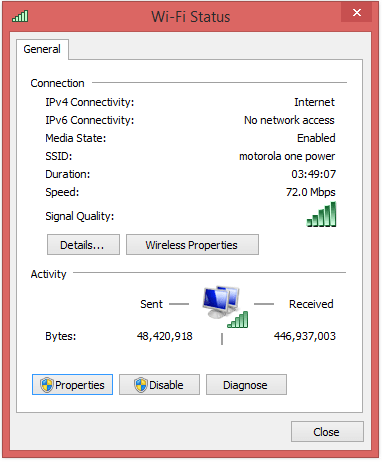Click the 'Sent' label in Activity
382x462 pixels.
click(151, 304)
